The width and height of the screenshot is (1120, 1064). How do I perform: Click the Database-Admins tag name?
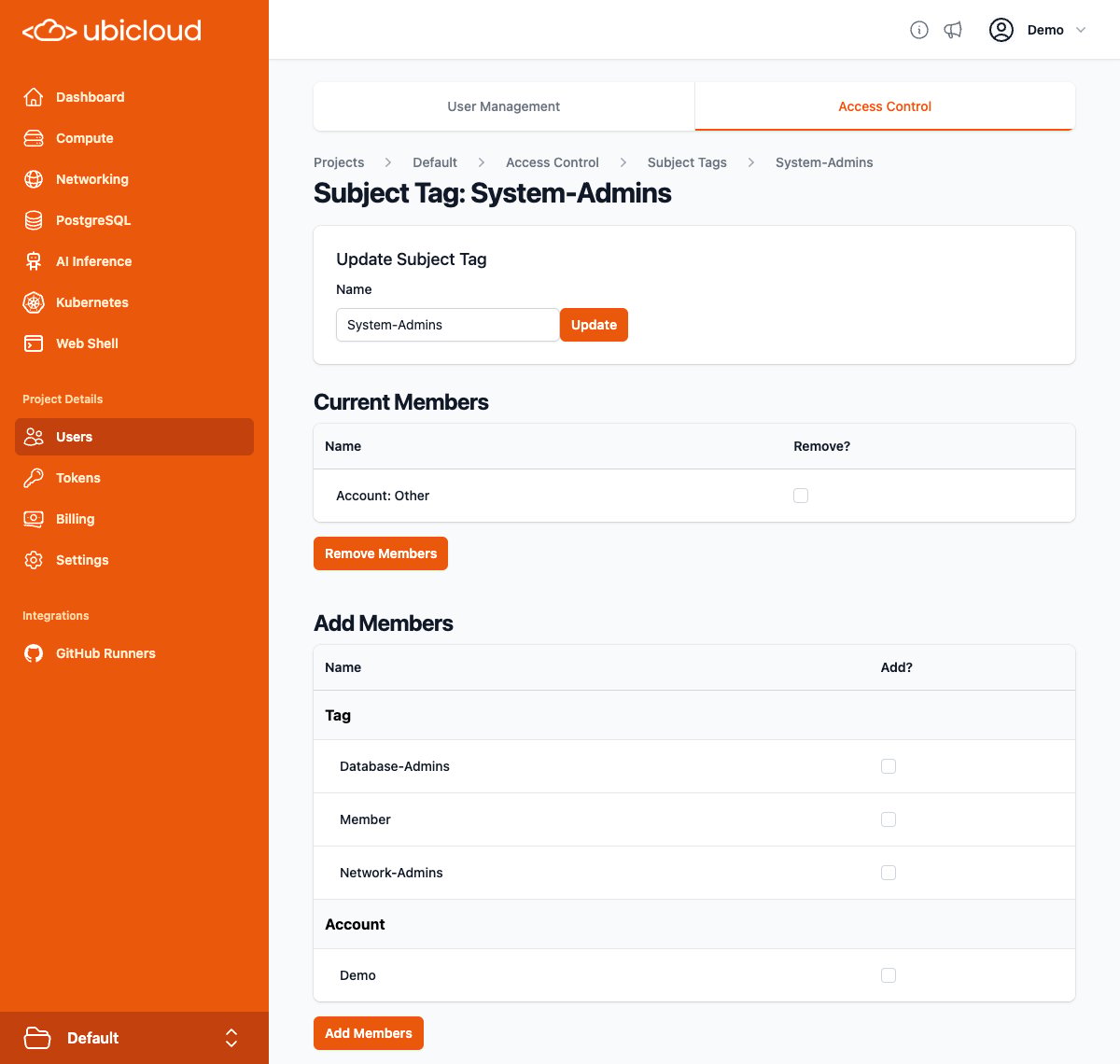pos(395,766)
